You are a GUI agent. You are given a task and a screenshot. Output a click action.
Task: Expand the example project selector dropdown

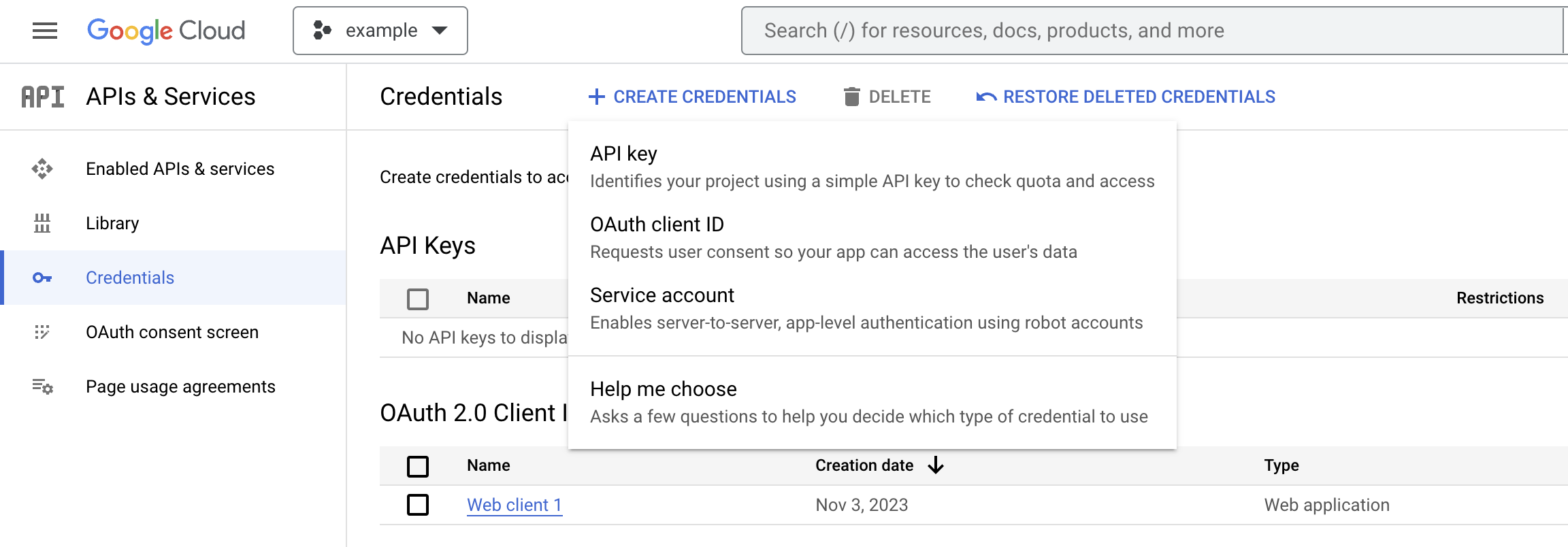[380, 31]
